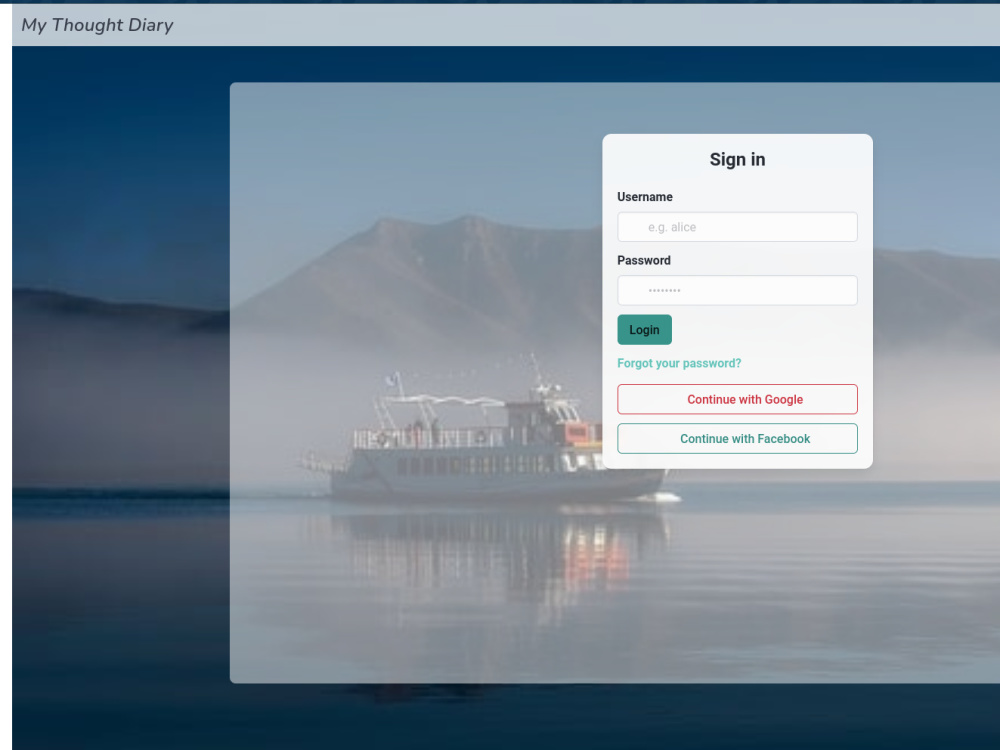
Task: Click the My Thought Diary site title
Action: [98, 25]
